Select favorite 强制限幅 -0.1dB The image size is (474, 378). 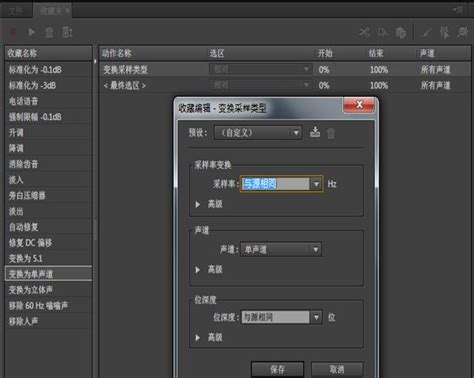48,117
